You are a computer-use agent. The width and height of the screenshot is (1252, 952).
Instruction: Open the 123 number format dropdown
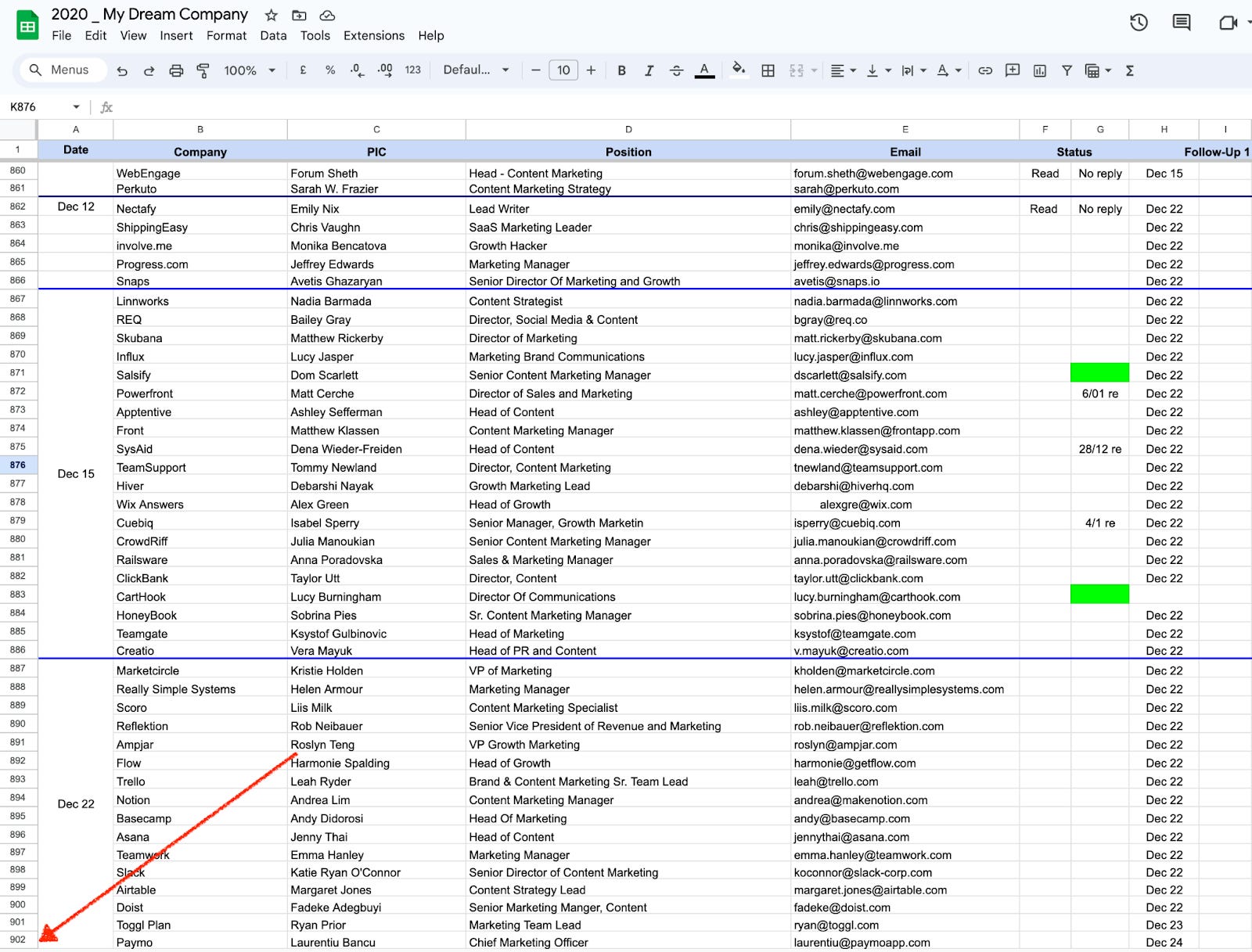click(x=413, y=70)
